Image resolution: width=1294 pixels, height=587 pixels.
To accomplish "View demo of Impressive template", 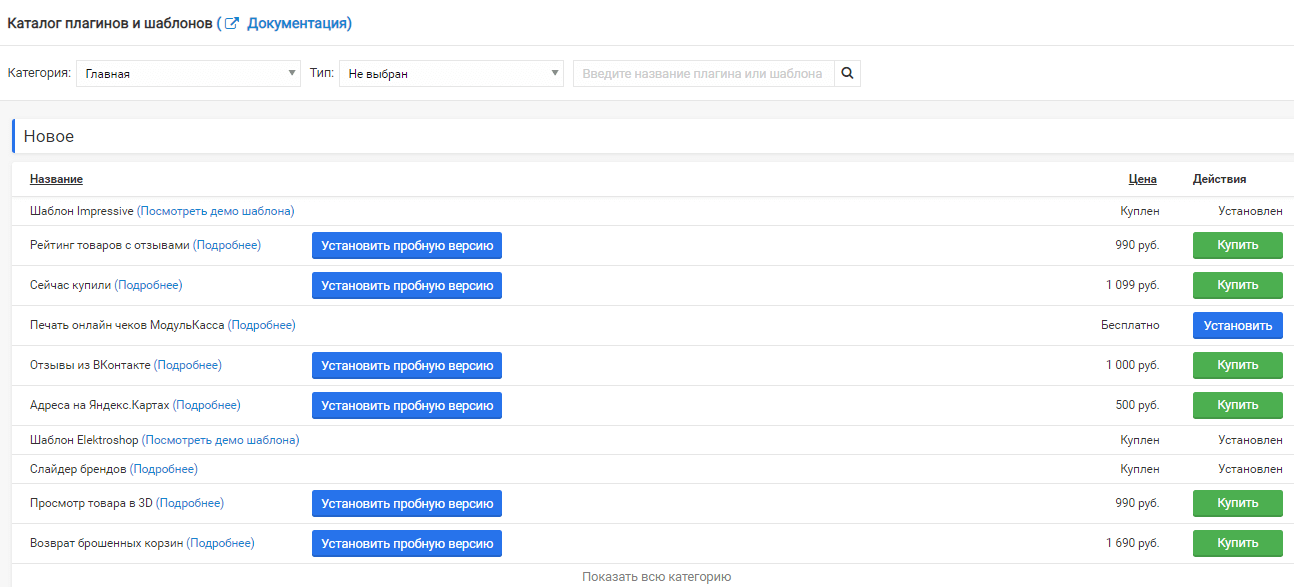I will [x=215, y=211].
